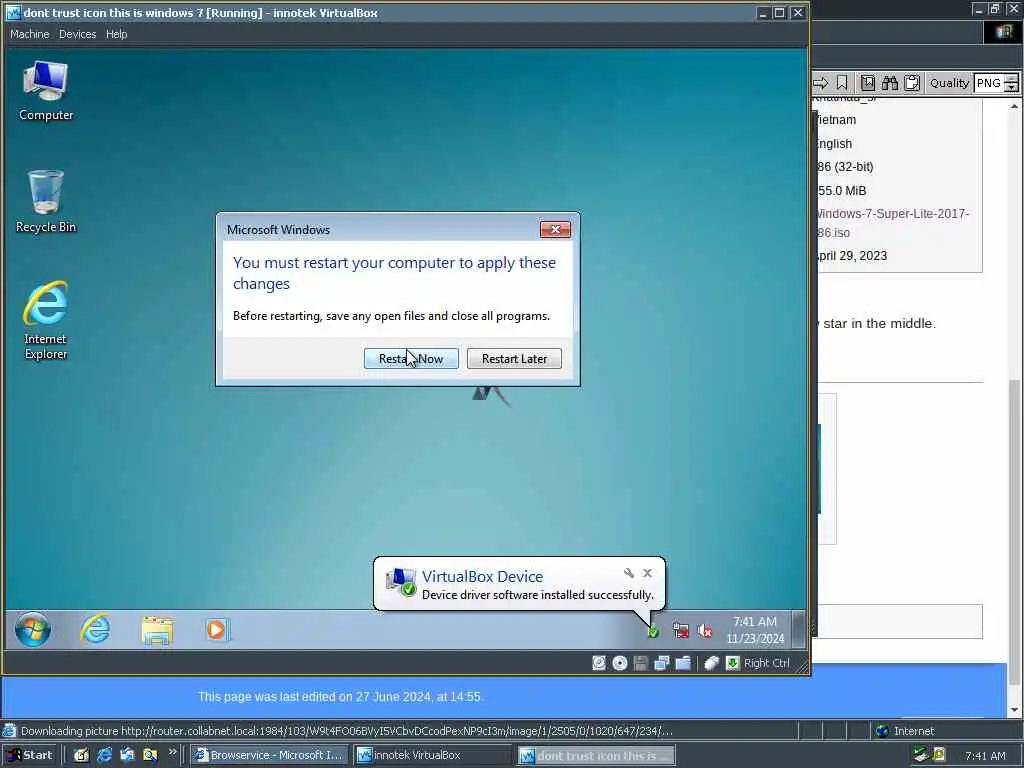Click the Windows flag throbber in browser
The height and width of the screenshot is (768, 1024).
tap(1003, 32)
